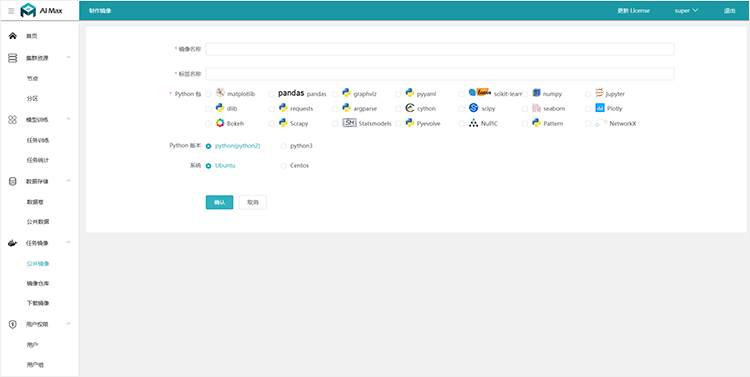This screenshot has height=377, width=750.
Task: Tick the pyyaml package checkbox
Action: pyautogui.click(x=398, y=94)
